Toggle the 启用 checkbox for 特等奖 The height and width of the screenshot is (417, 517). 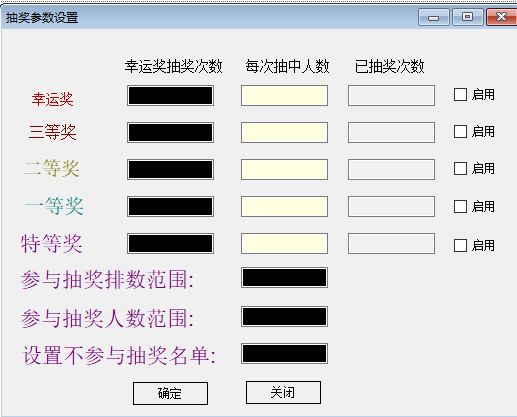tap(460, 246)
